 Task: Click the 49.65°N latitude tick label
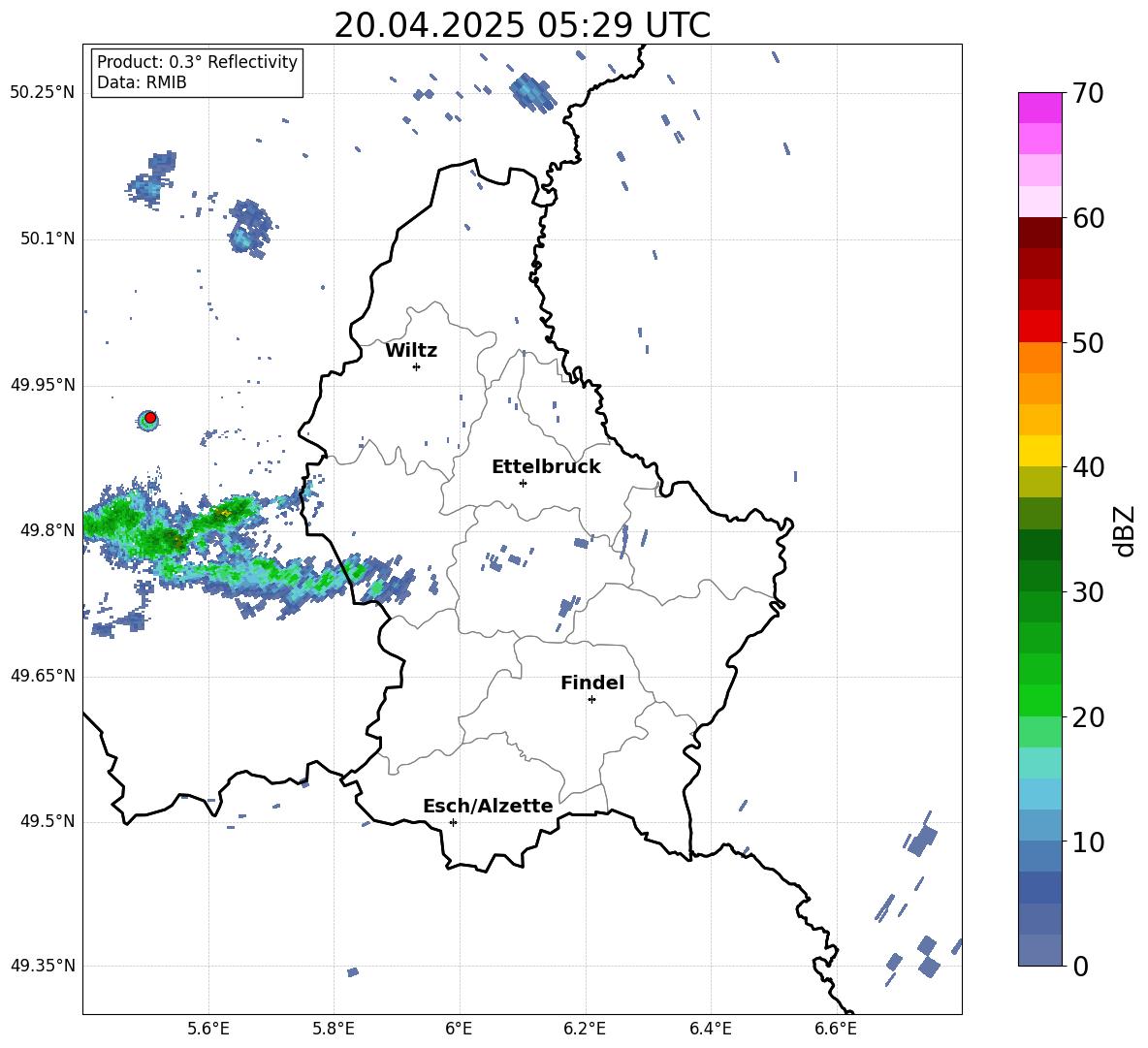tap(43, 676)
